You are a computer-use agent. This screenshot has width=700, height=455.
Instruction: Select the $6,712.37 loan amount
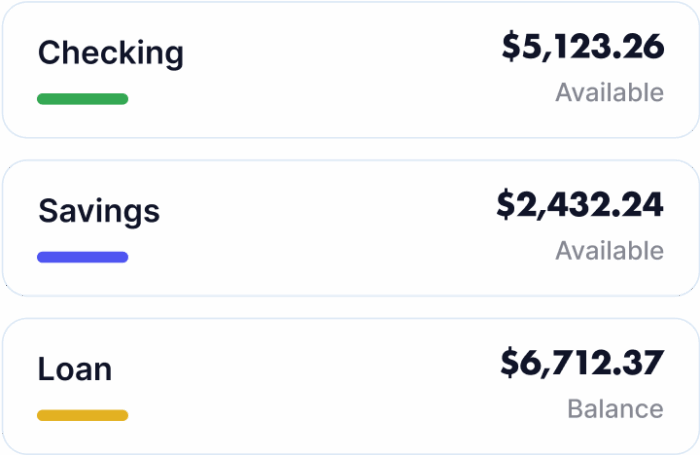tap(582, 363)
